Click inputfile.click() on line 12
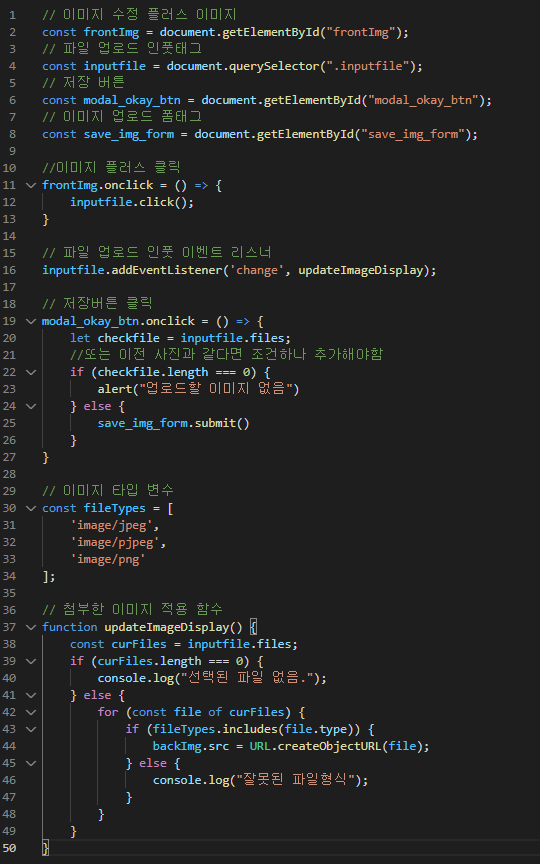 coord(132,202)
